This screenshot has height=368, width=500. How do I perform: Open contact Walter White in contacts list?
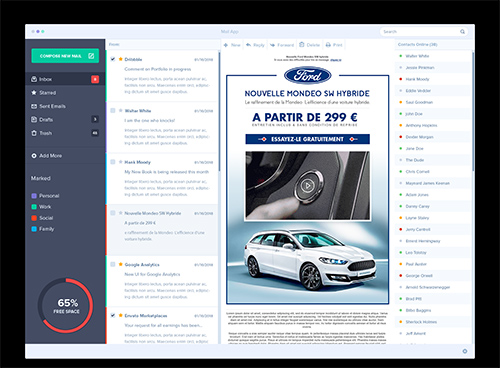[433, 56]
